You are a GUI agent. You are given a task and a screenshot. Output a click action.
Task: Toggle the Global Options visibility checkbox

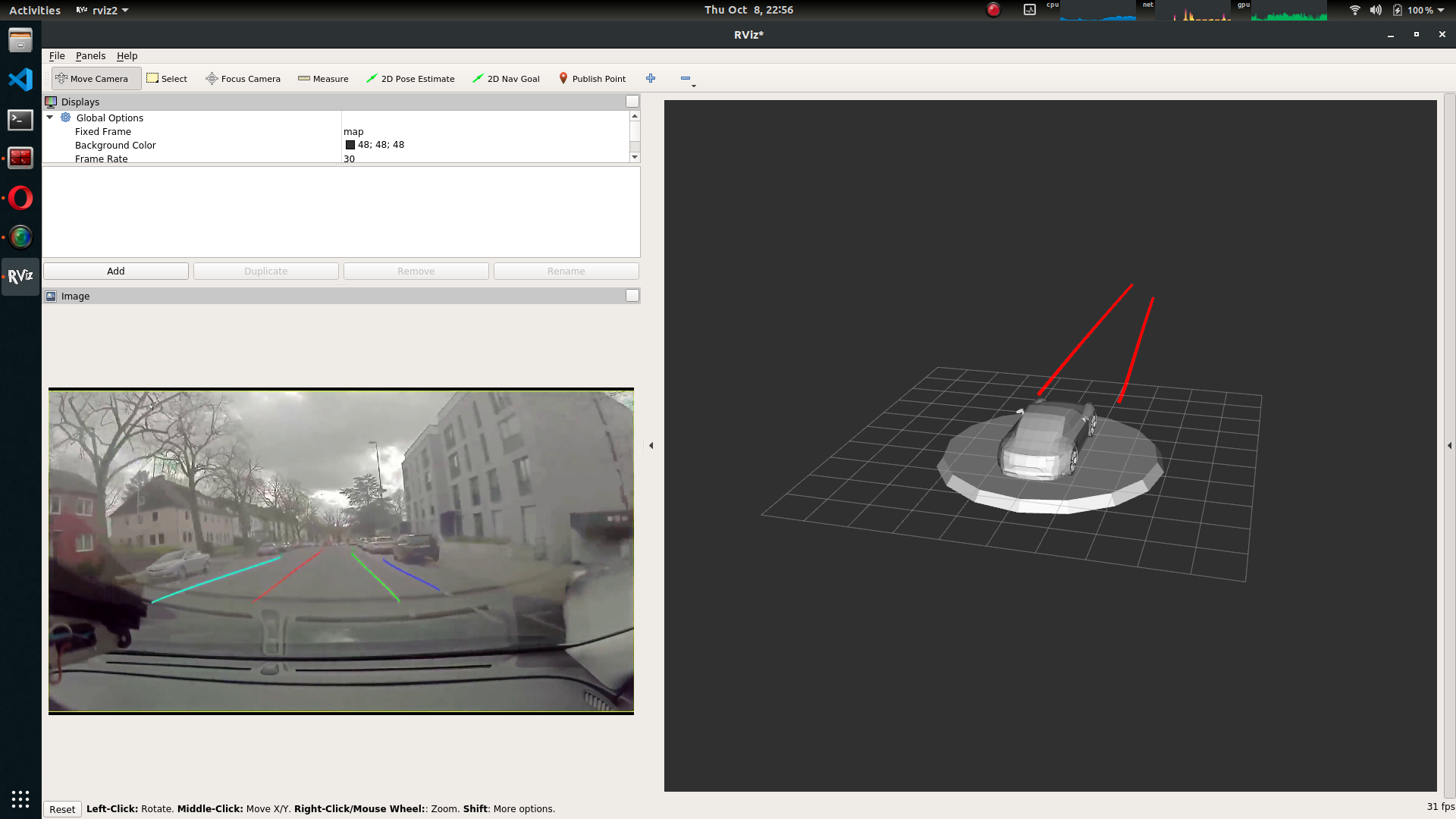click(633, 117)
